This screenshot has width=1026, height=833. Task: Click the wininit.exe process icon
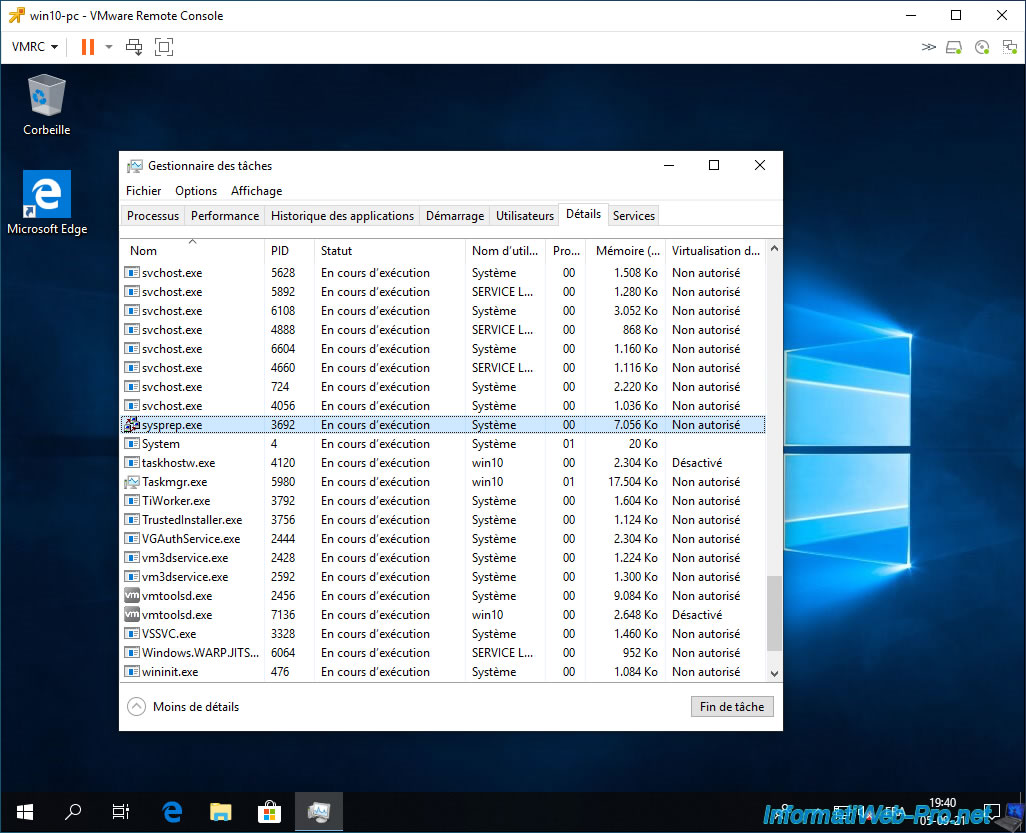[x=132, y=671]
